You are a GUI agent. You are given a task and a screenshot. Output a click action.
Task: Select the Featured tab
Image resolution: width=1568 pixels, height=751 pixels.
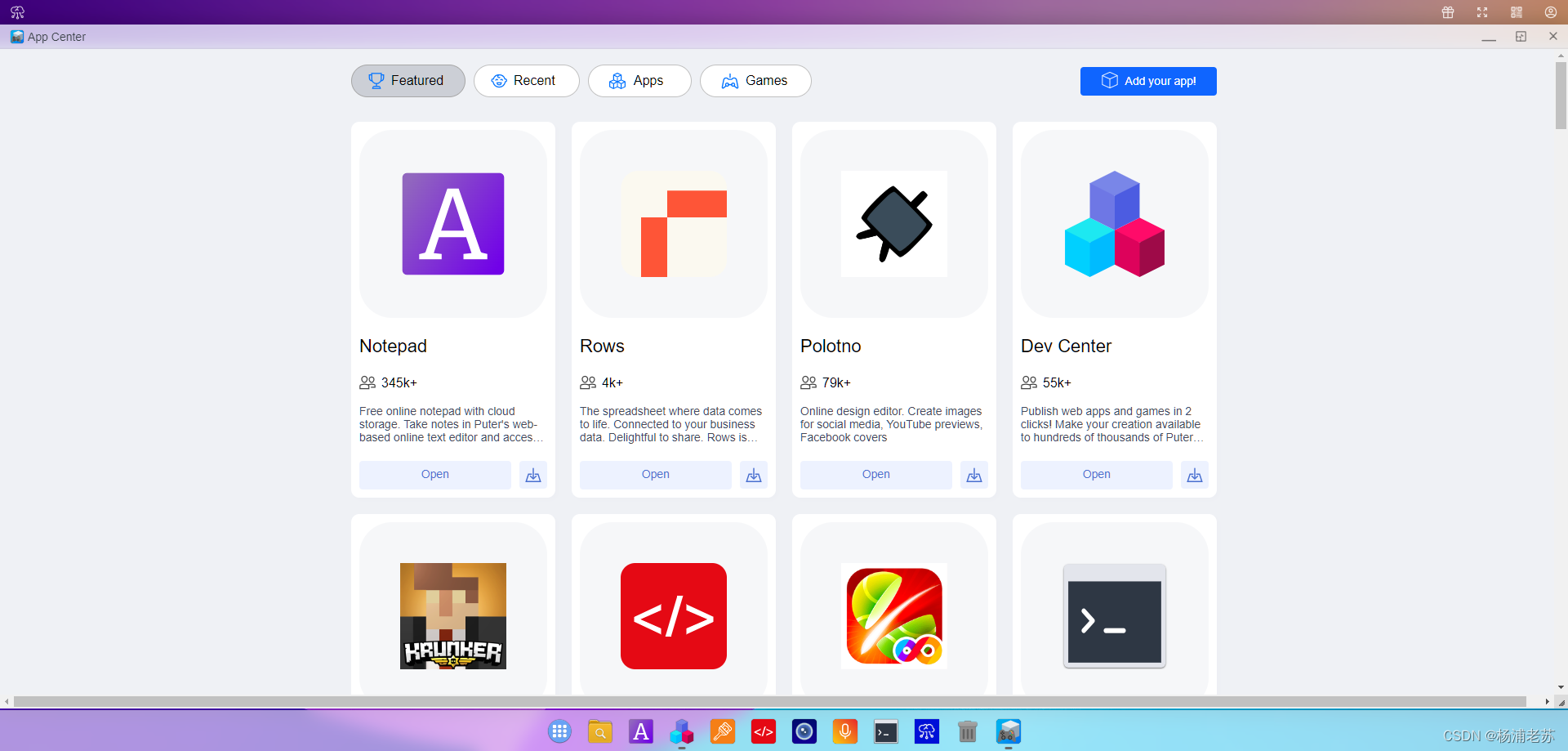pos(408,81)
